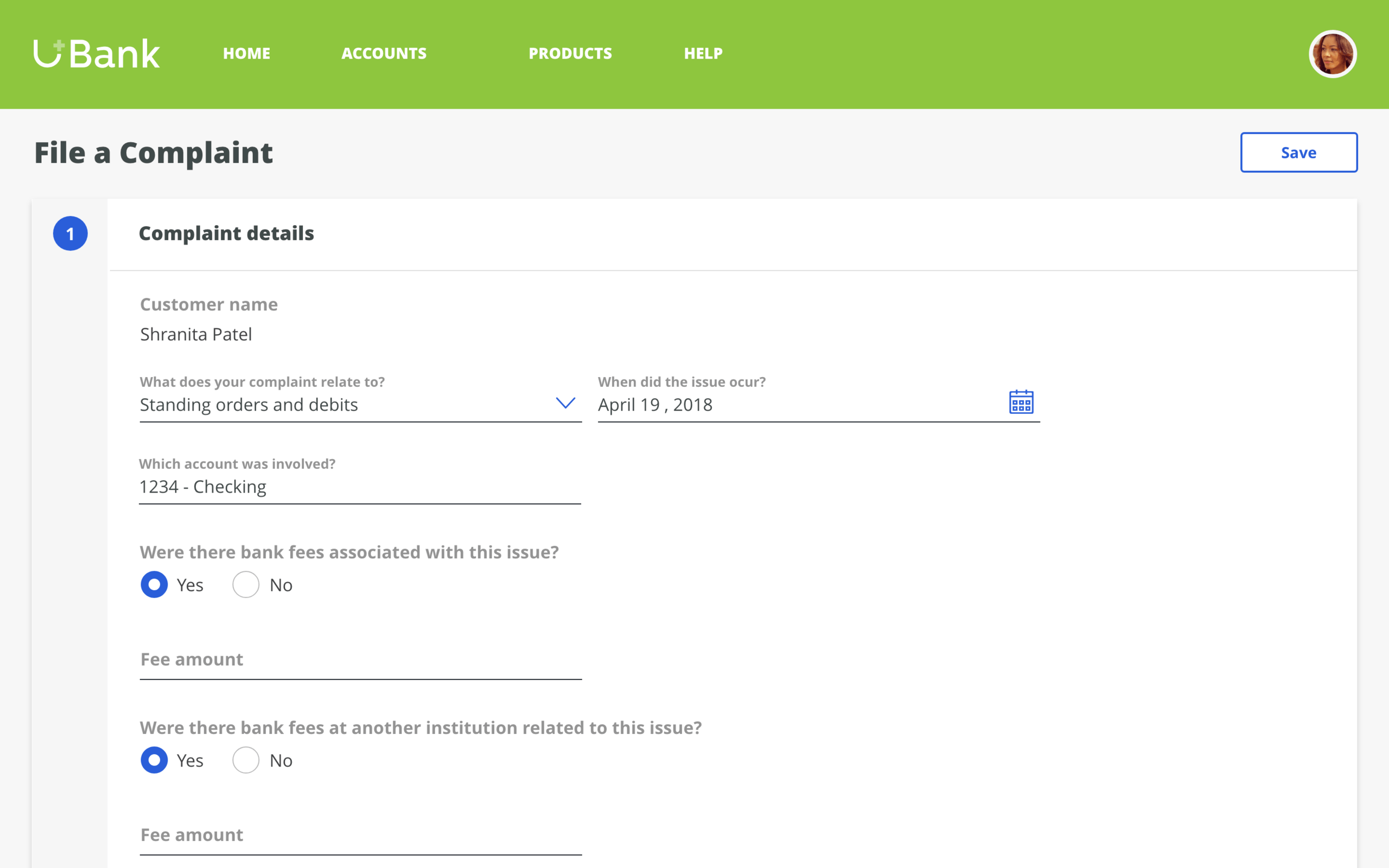Expand the complaint type dropdown chevron
This screenshot has height=868, width=1389.
click(565, 403)
